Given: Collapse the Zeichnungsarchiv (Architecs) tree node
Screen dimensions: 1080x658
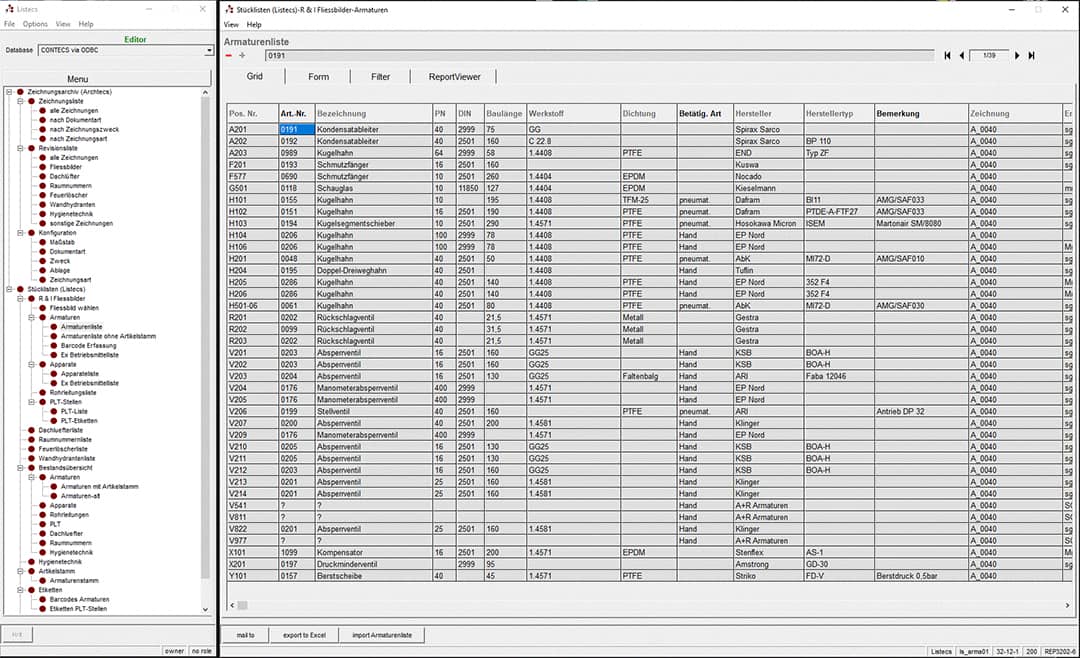Looking at the screenshot, I should [x=8, y=92].
